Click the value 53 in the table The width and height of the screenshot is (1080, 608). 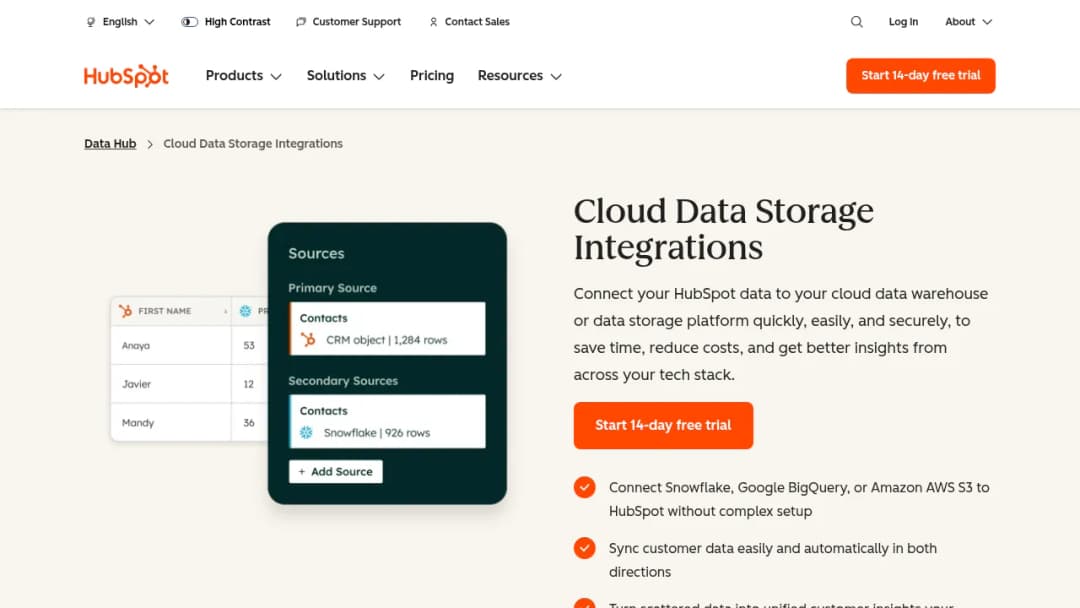click(249, 346)
